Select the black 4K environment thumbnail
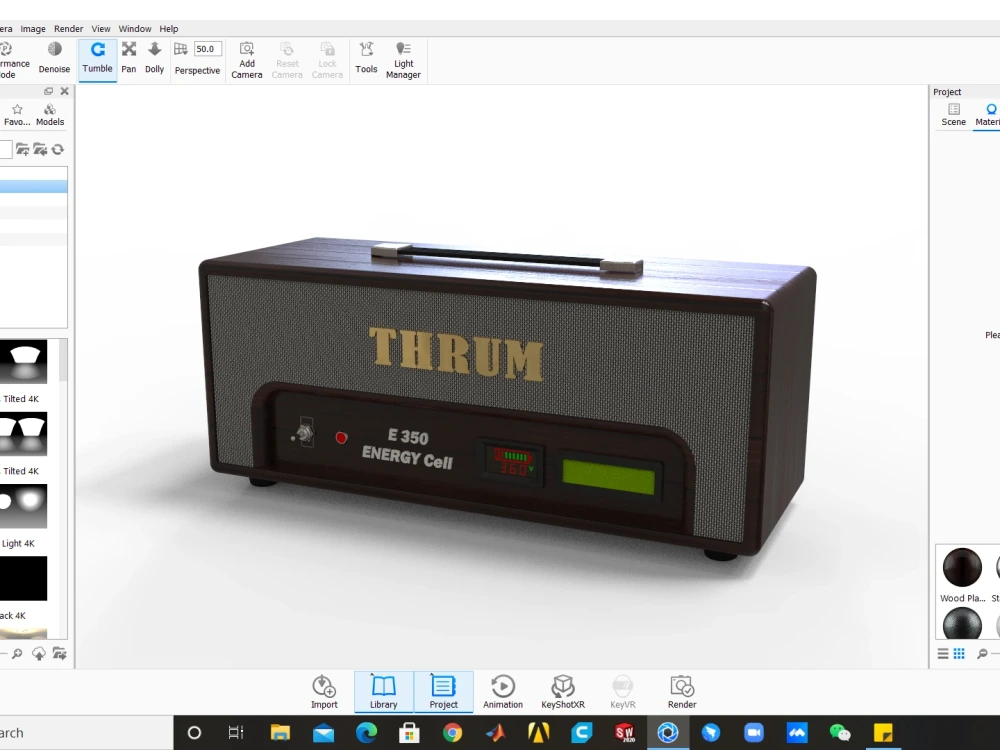 pyautogui.click(x=24, y=578)
